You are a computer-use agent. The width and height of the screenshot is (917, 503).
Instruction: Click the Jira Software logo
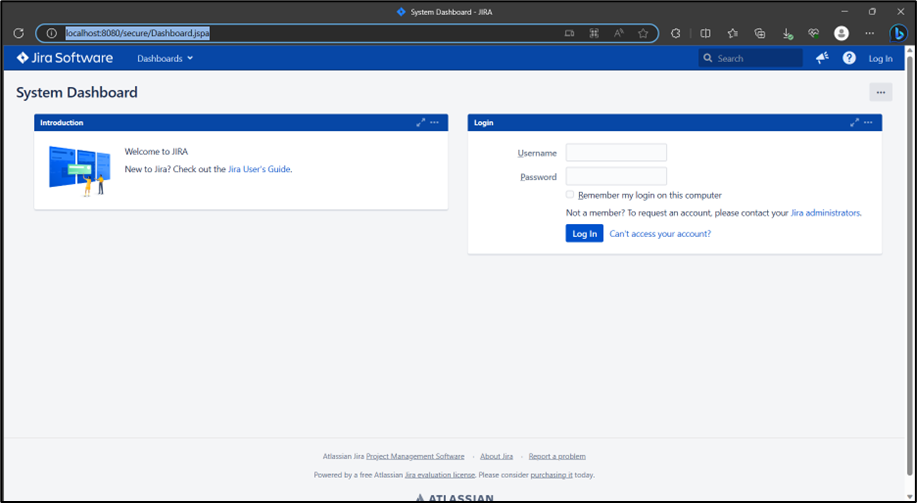pos(65,58)
